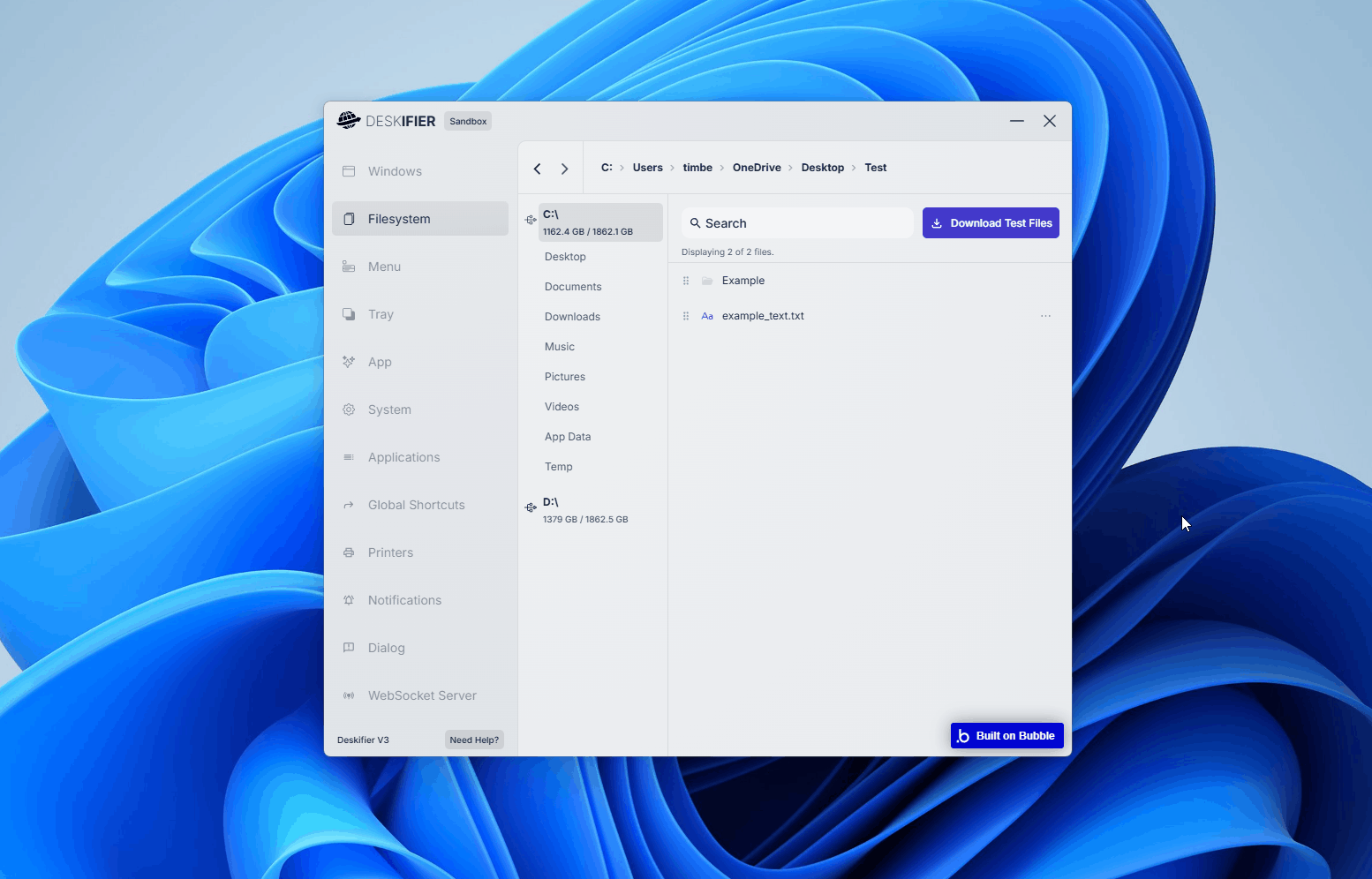Click the Need Help? button

474,740
